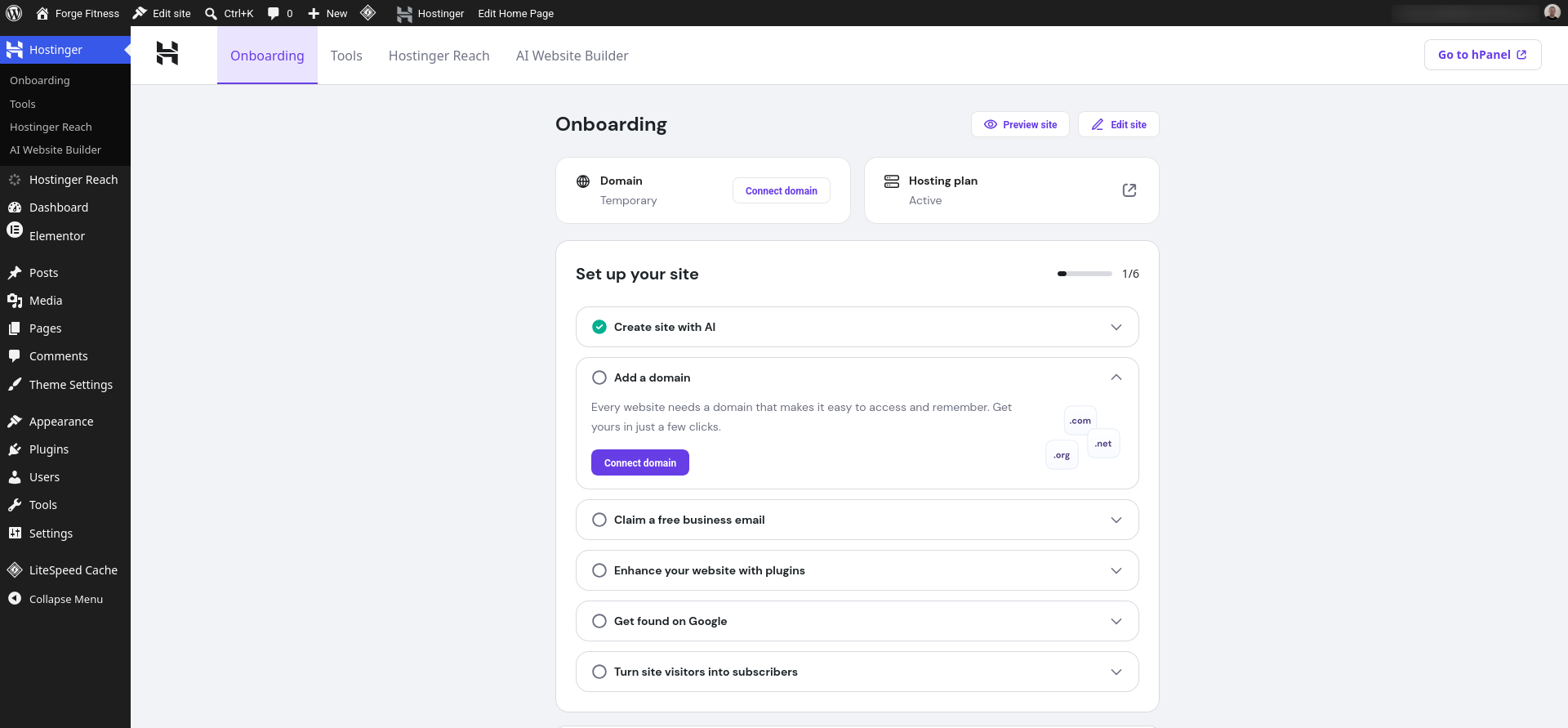Switch to the AI Website Builder tab
This screenshot has height=728, width=1568.
(572, 56)
